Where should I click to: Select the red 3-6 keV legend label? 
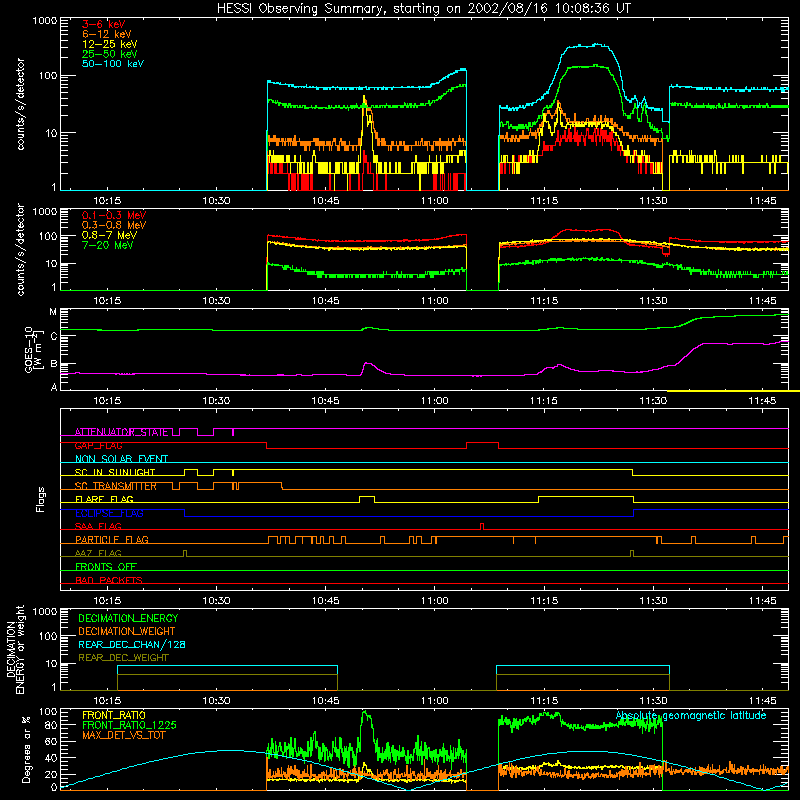[104, 24]
